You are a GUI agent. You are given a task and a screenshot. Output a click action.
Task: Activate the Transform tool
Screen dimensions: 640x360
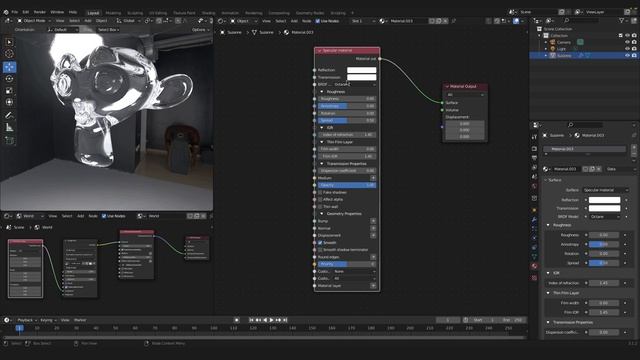[9, 102]
